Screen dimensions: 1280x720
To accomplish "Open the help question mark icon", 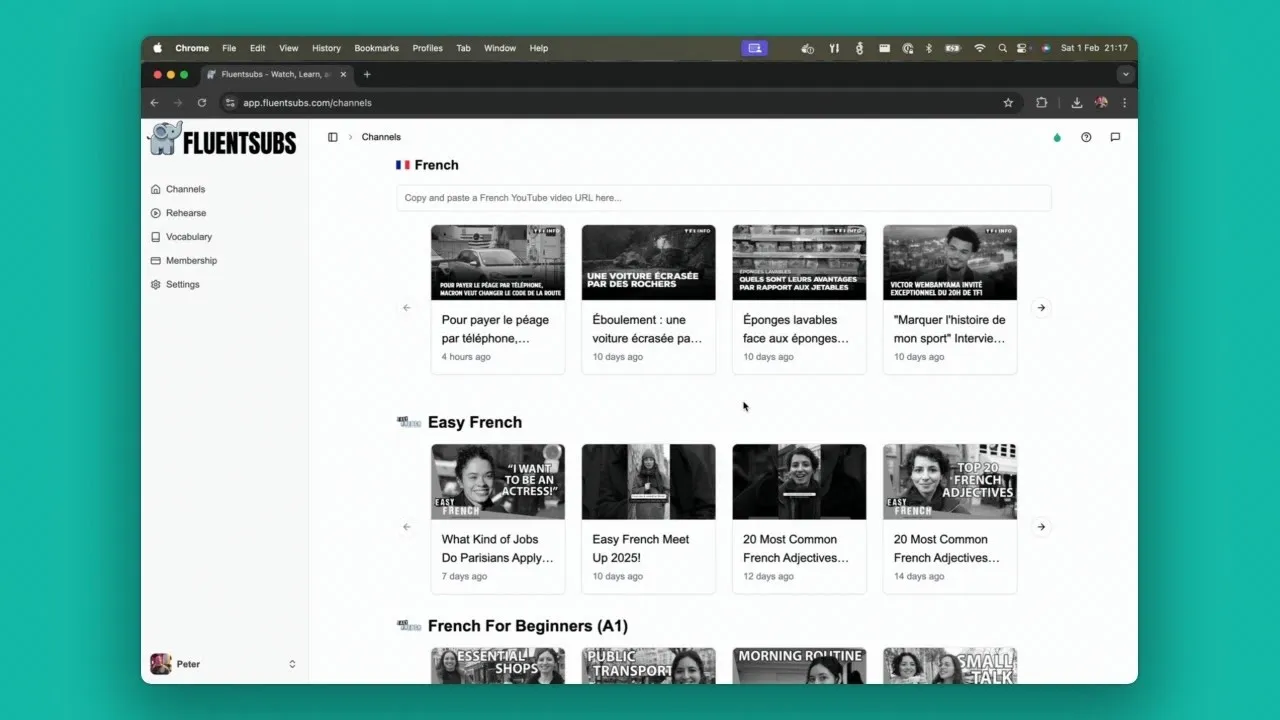I will [1086, 137].
